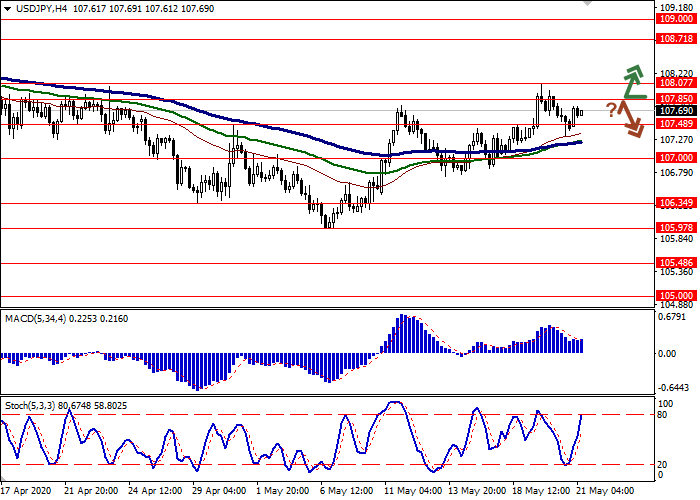
Task: Click the 11 May 04:00 date label
Action: 411,491
